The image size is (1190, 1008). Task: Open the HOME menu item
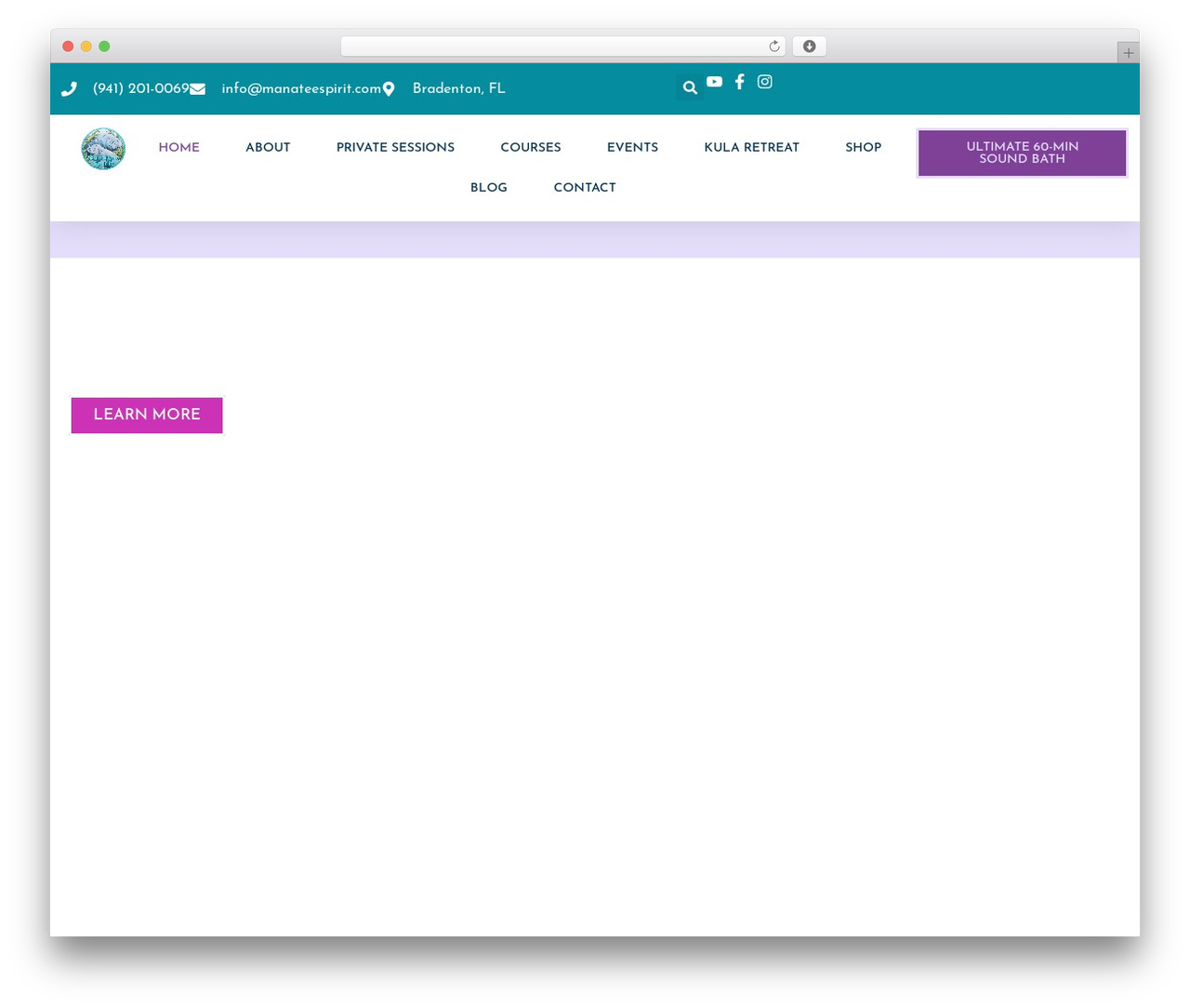[x=178, y=147]
